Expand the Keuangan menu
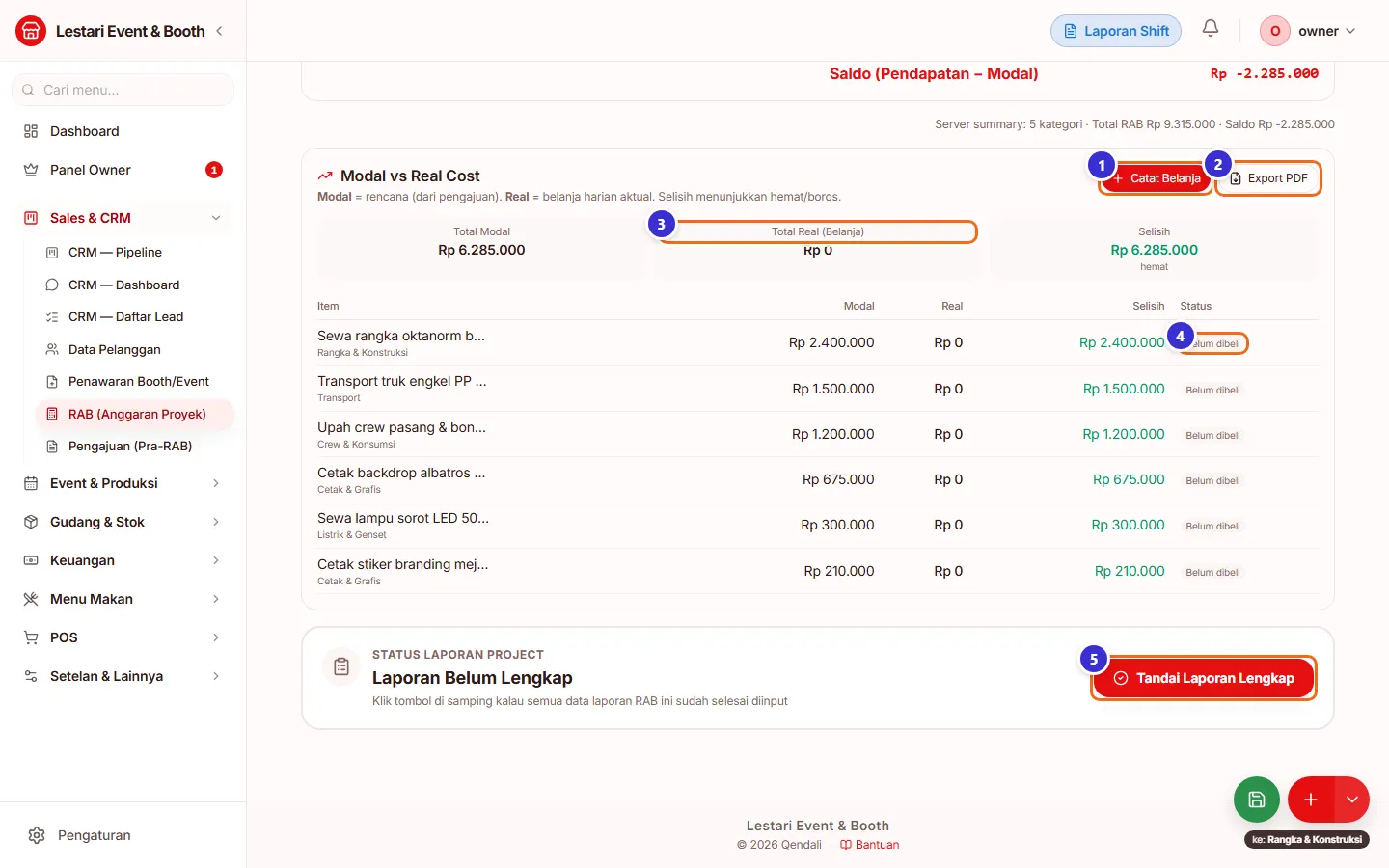The image size is (1389, 868). [216, 560]
